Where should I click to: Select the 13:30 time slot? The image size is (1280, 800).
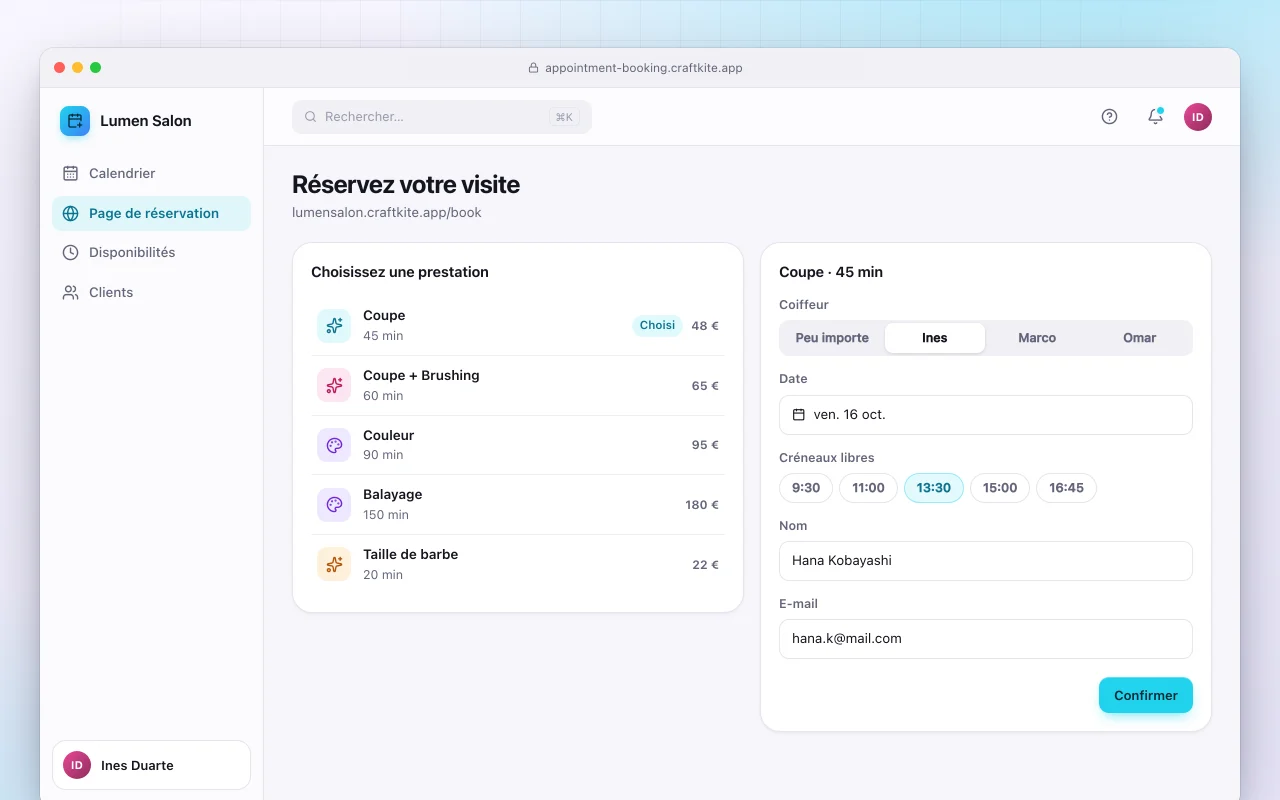(934, 488)
